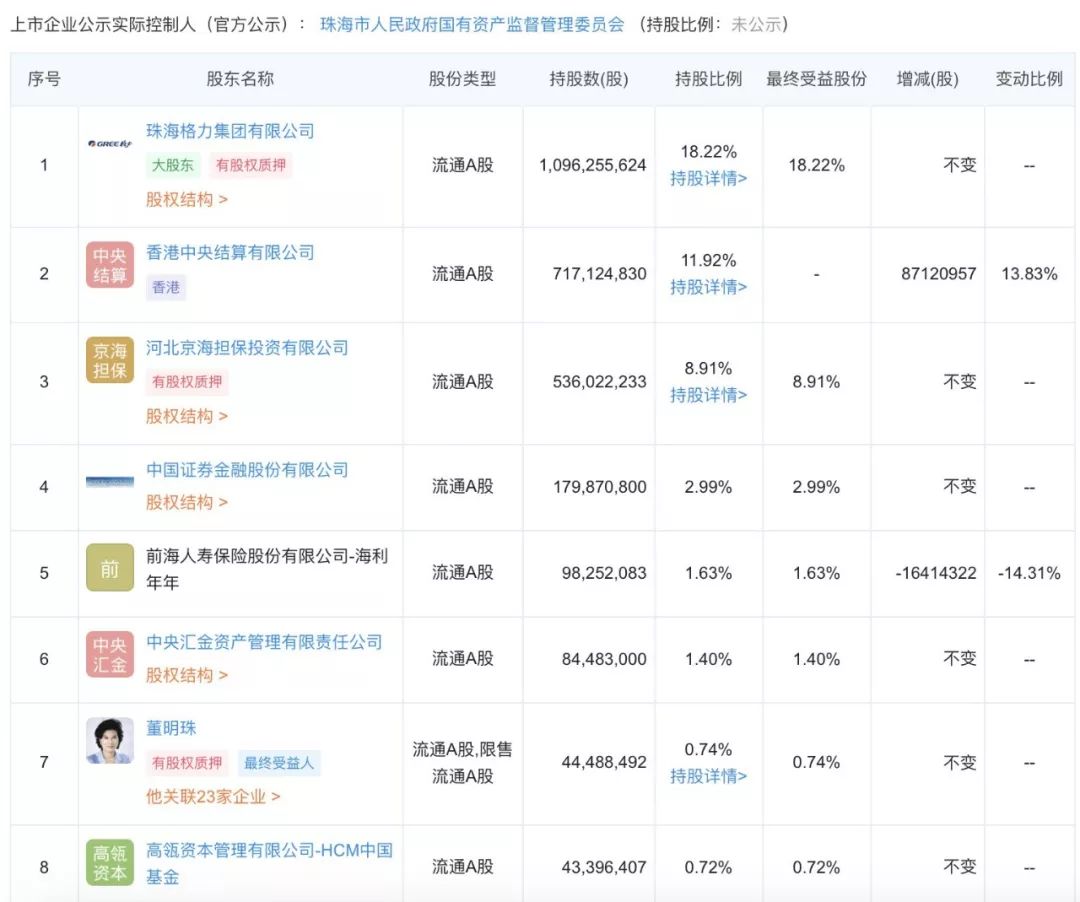Click the 股份类型 column header
1080x902 pixels.
(x=462, y=79)
